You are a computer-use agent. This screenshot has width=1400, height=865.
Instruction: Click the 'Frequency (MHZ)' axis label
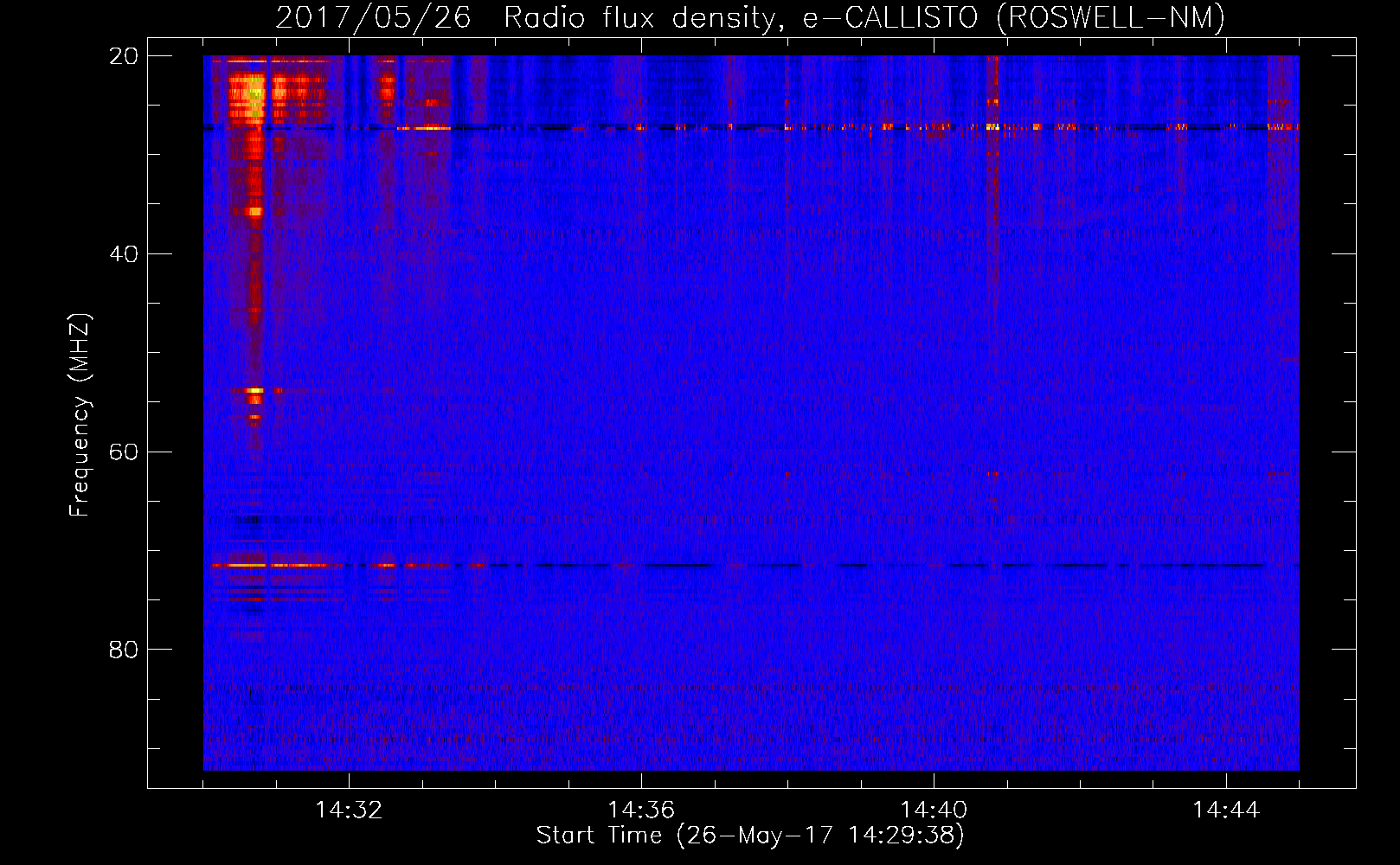tap(80, 415)
